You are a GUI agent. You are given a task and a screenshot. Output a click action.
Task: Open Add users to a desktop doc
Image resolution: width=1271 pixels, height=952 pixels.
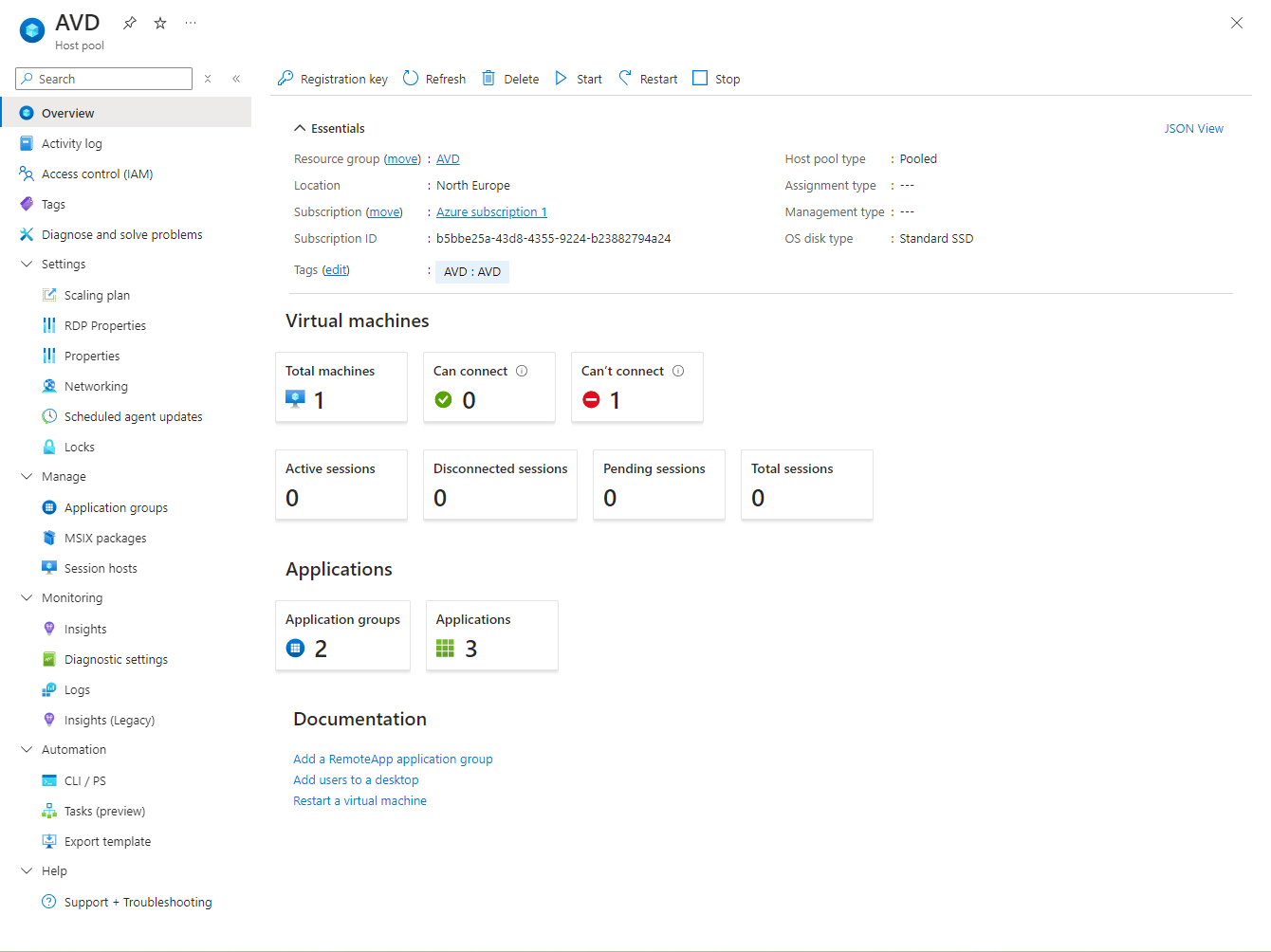(356, 779)
